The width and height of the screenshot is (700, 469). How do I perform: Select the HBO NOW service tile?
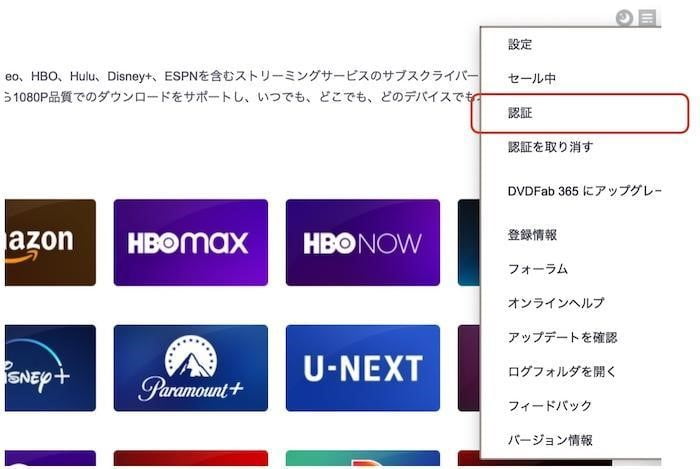(362, 242)
